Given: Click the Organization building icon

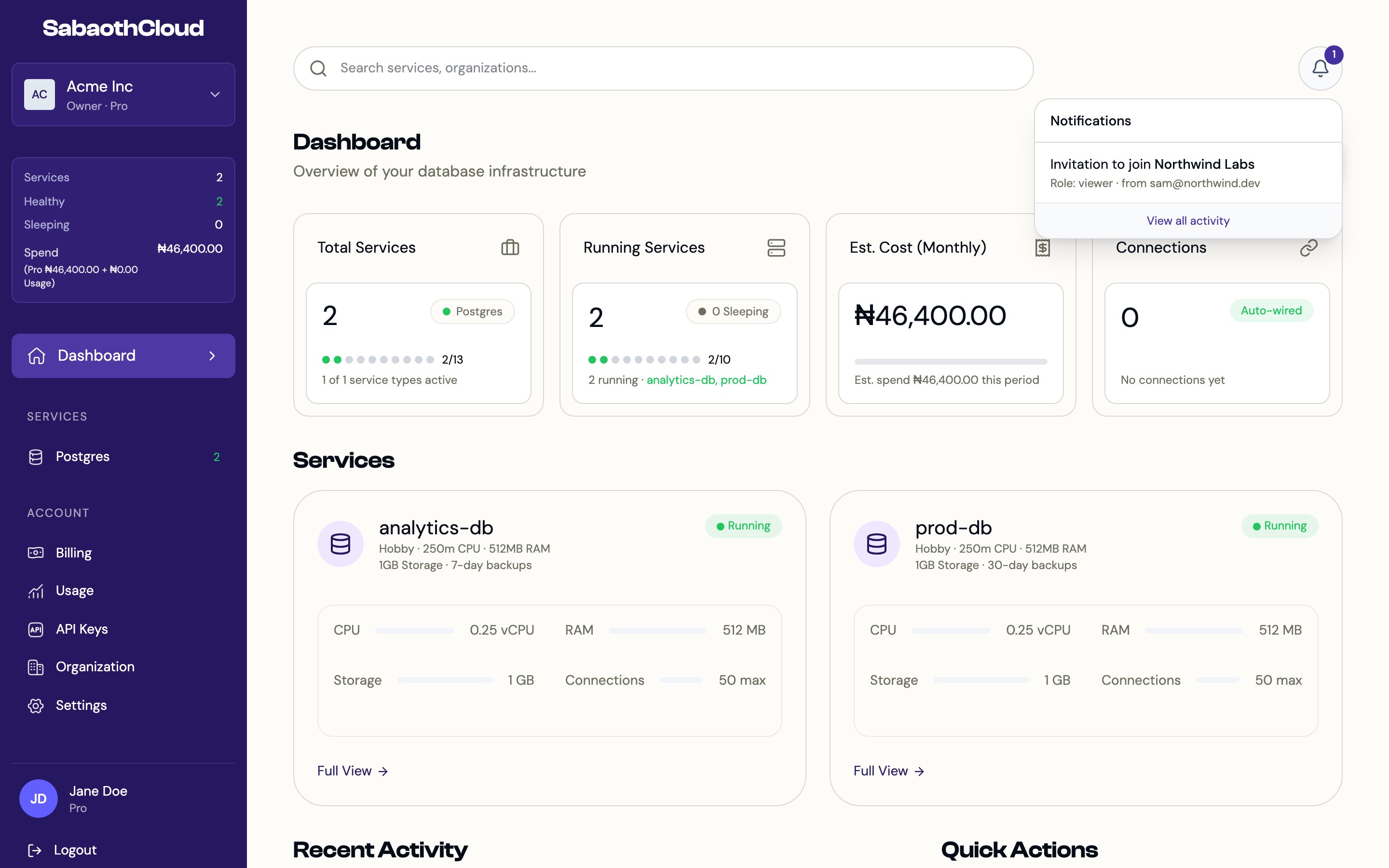Looking at the screenshot, I should click(x=36, y=667).
